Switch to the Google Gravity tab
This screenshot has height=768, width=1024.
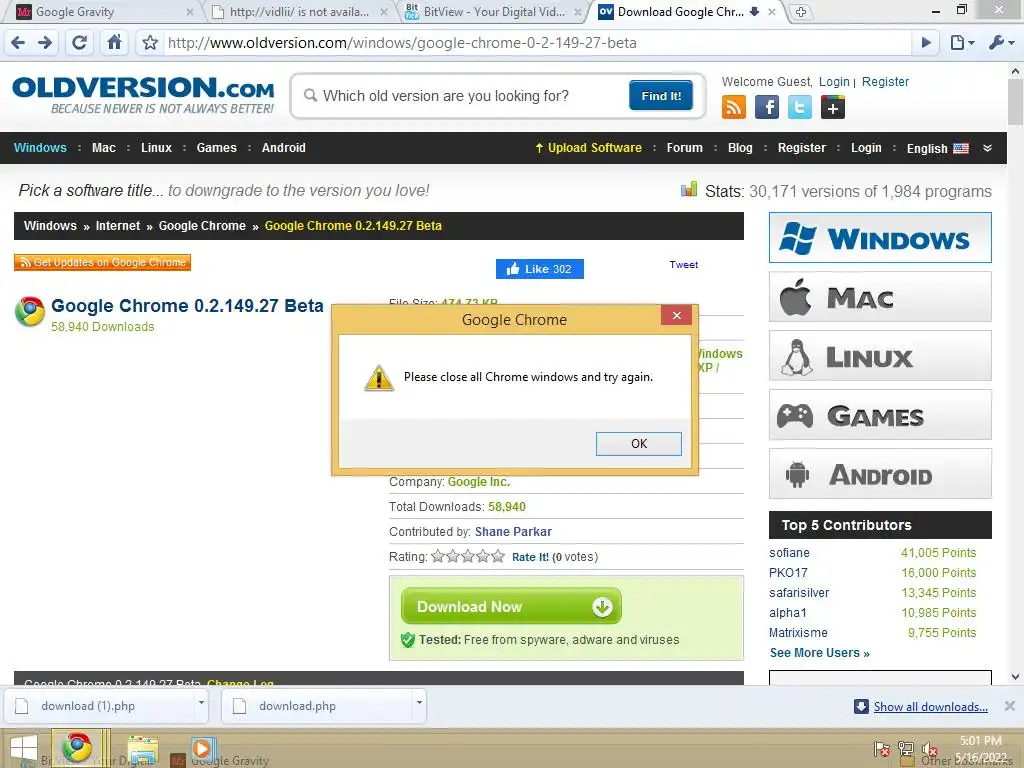coord(99,12)
